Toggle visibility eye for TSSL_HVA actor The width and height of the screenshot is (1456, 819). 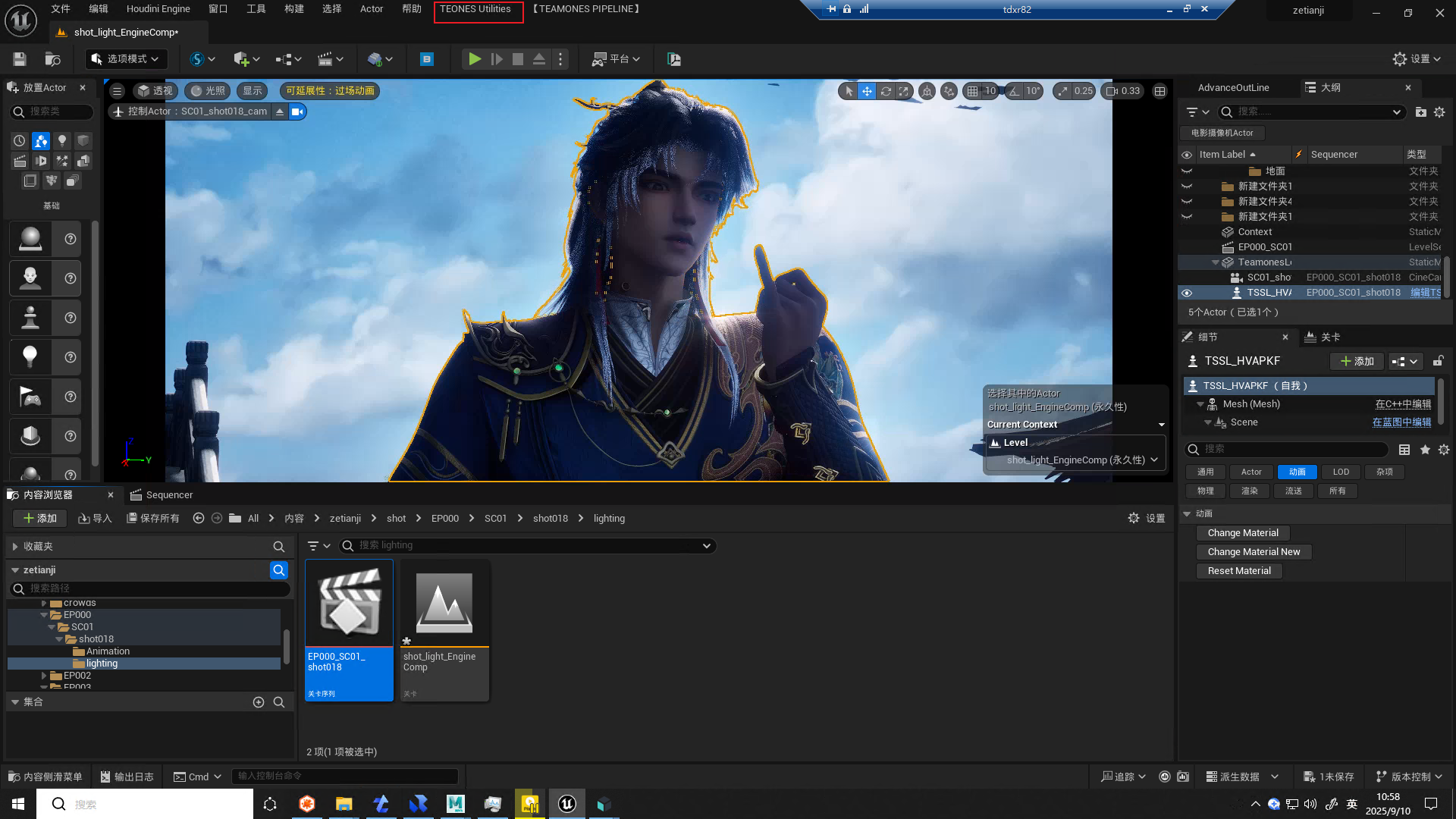pyautogui.click(x=1187, y=293)
